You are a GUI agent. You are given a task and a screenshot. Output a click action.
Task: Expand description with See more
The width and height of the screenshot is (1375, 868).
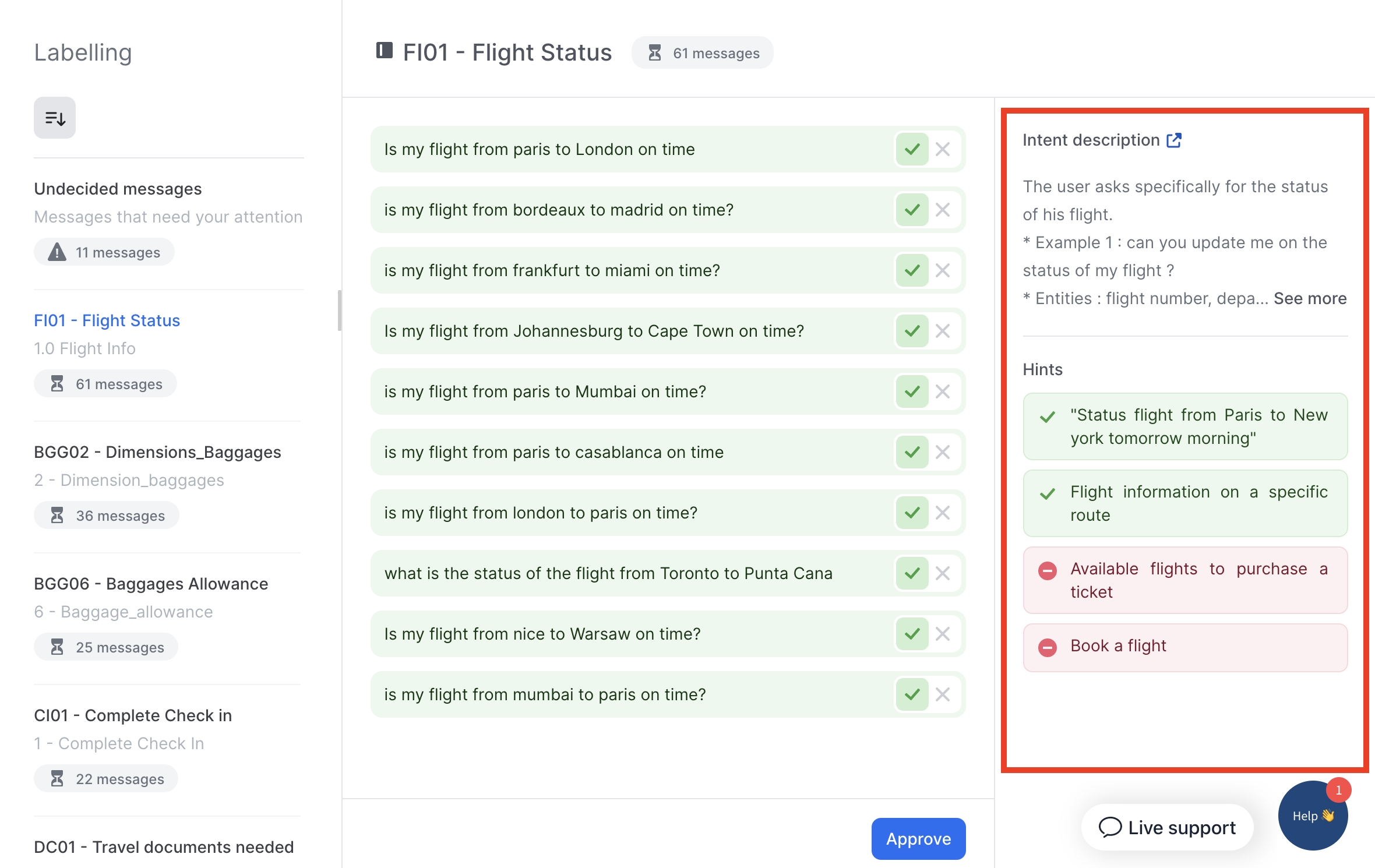click(1310, 299)
